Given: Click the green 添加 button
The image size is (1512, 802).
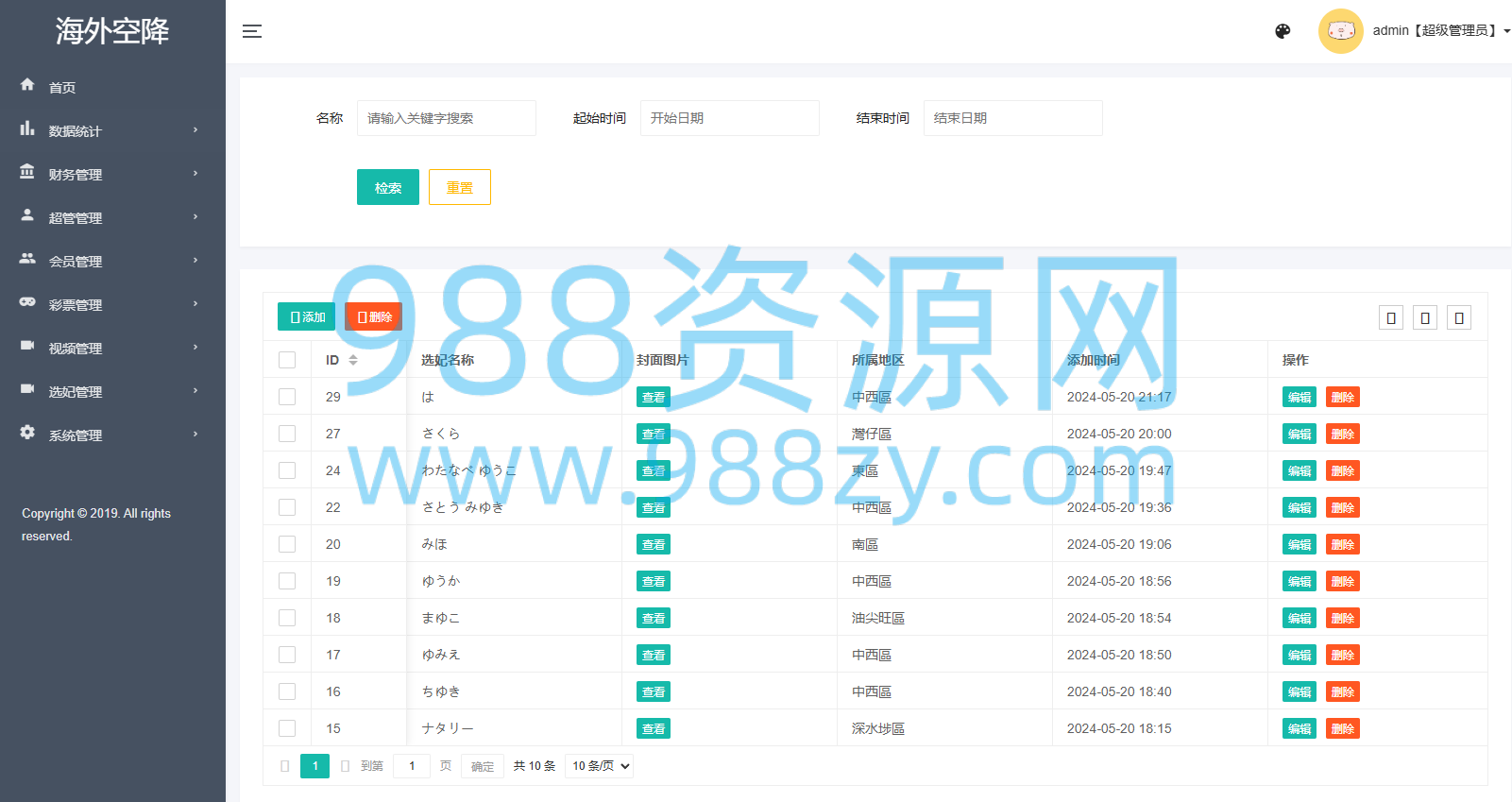Looking at the screenshot, I should coord(307,316).
